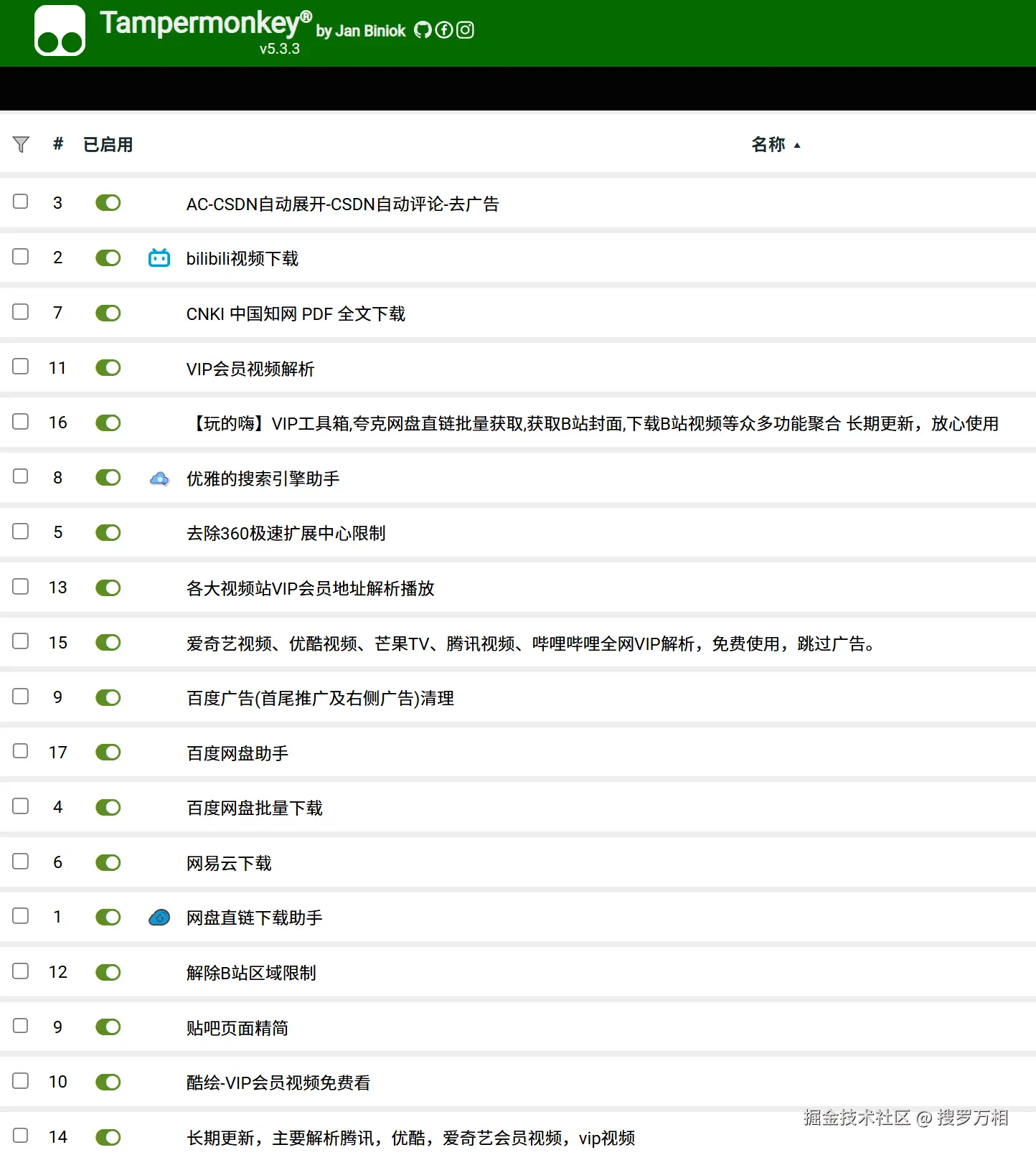This screenshot has height=1155, width=1036.
Task: Open 百度广告(首尾推广及右侧广告)清理 script
Action: (x=321, y=699)
